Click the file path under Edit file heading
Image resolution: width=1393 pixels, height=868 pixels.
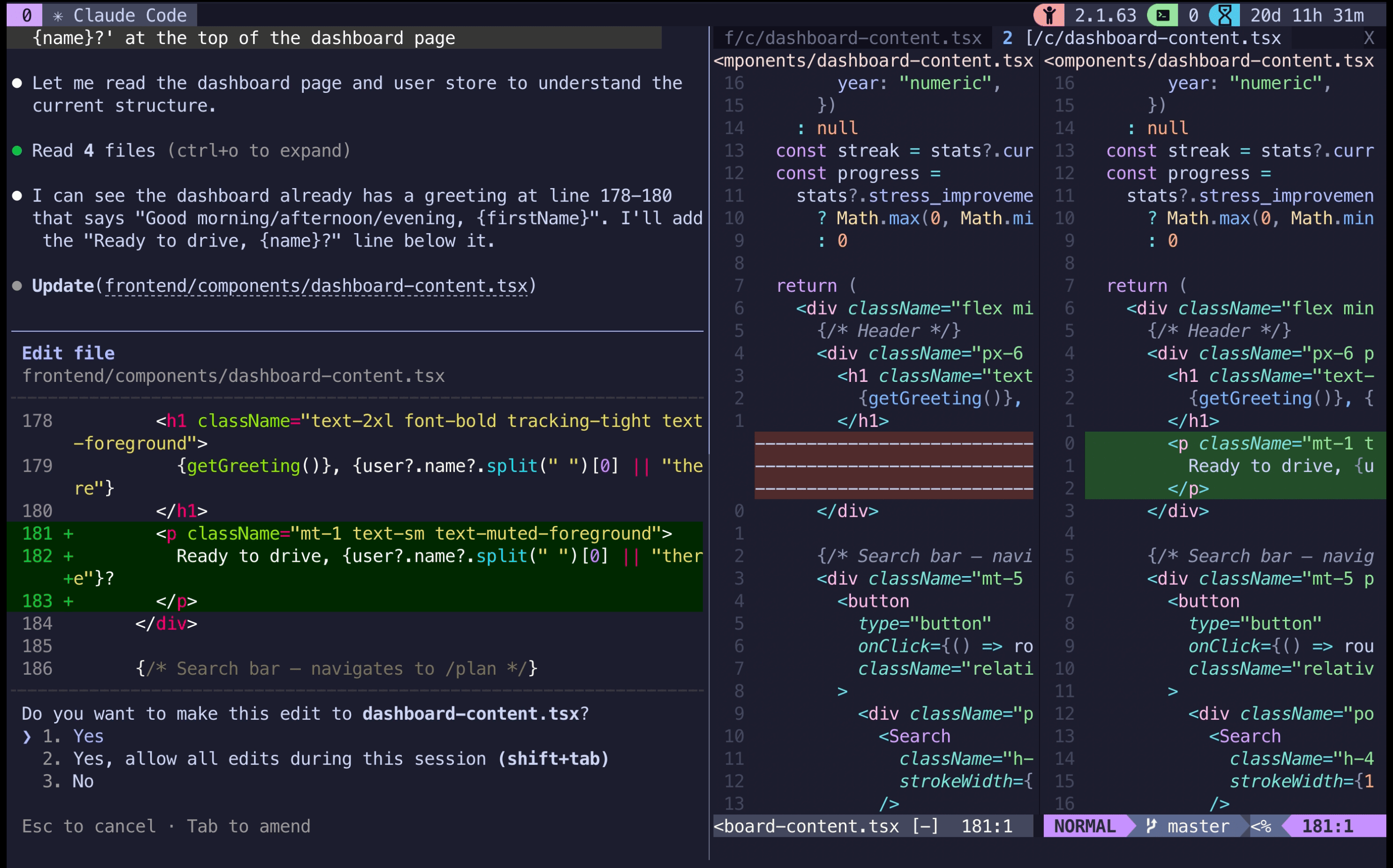[233, 375]
